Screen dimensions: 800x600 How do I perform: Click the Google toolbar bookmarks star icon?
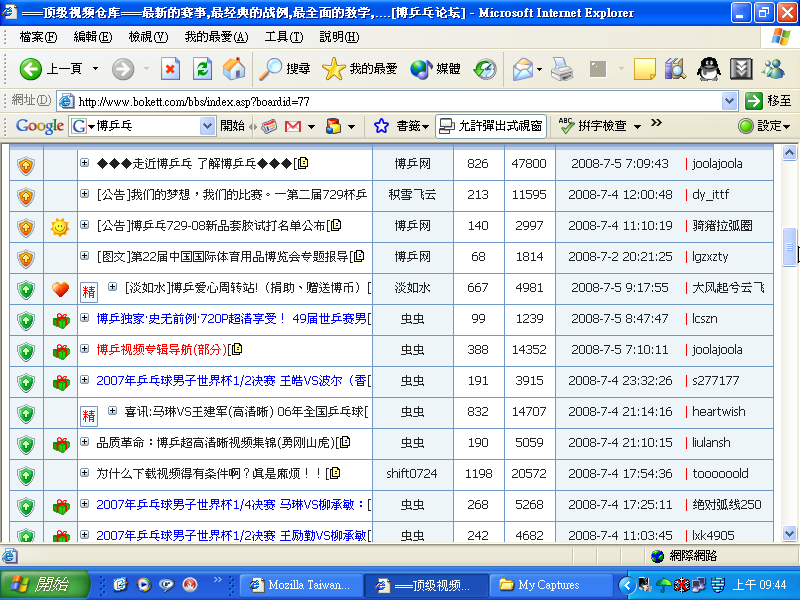point(381,126)
